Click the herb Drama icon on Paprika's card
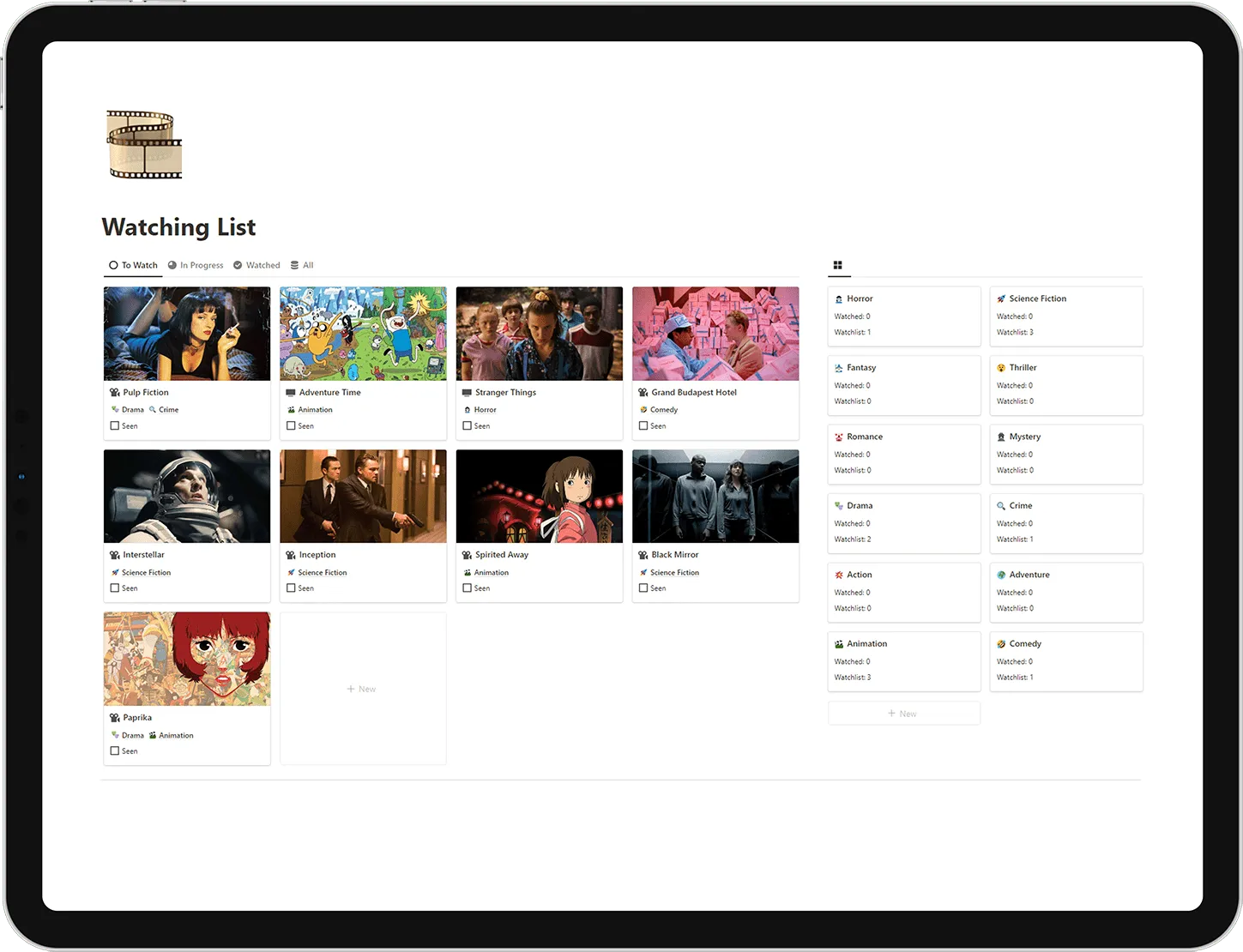 tap(115, 735)
